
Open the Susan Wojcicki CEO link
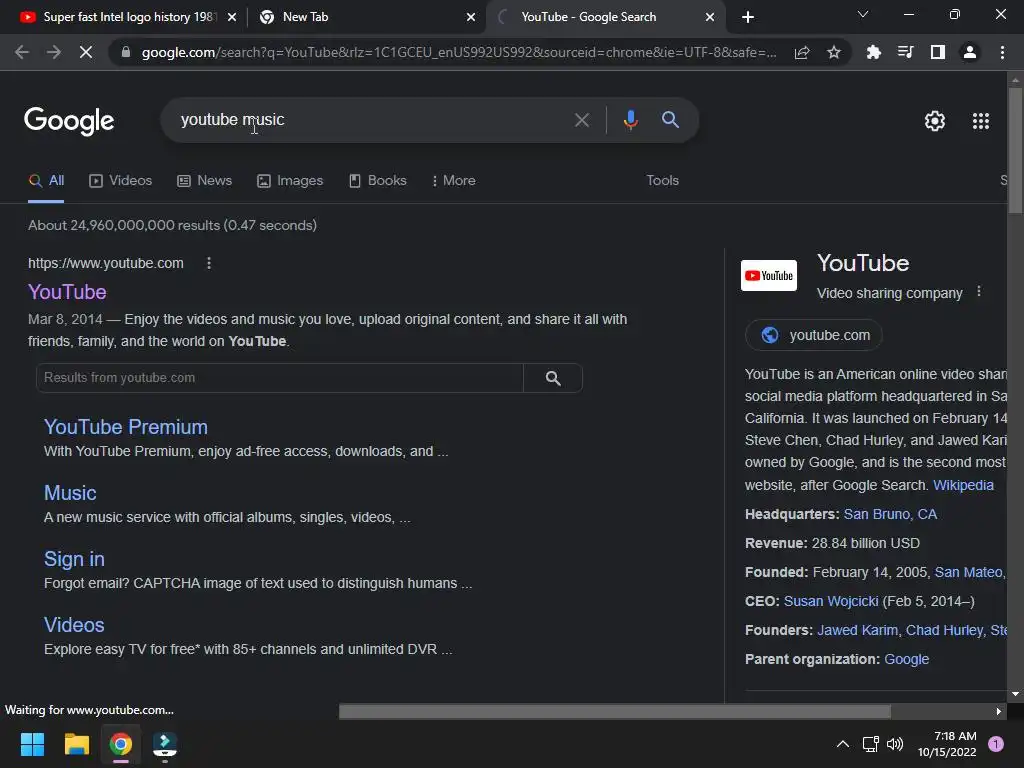click(x=831, y=601)
